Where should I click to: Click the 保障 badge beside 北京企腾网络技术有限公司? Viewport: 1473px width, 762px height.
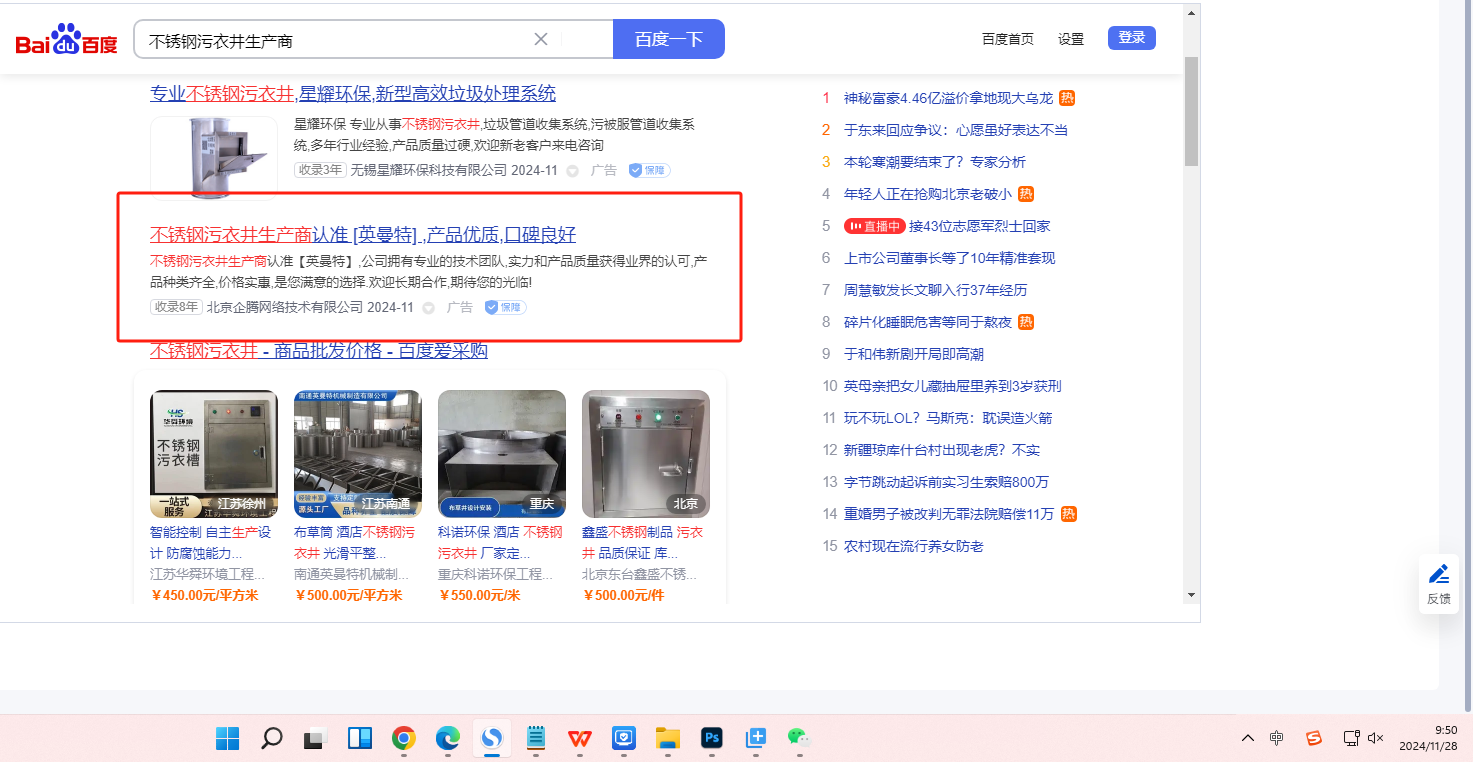(505, 307)
